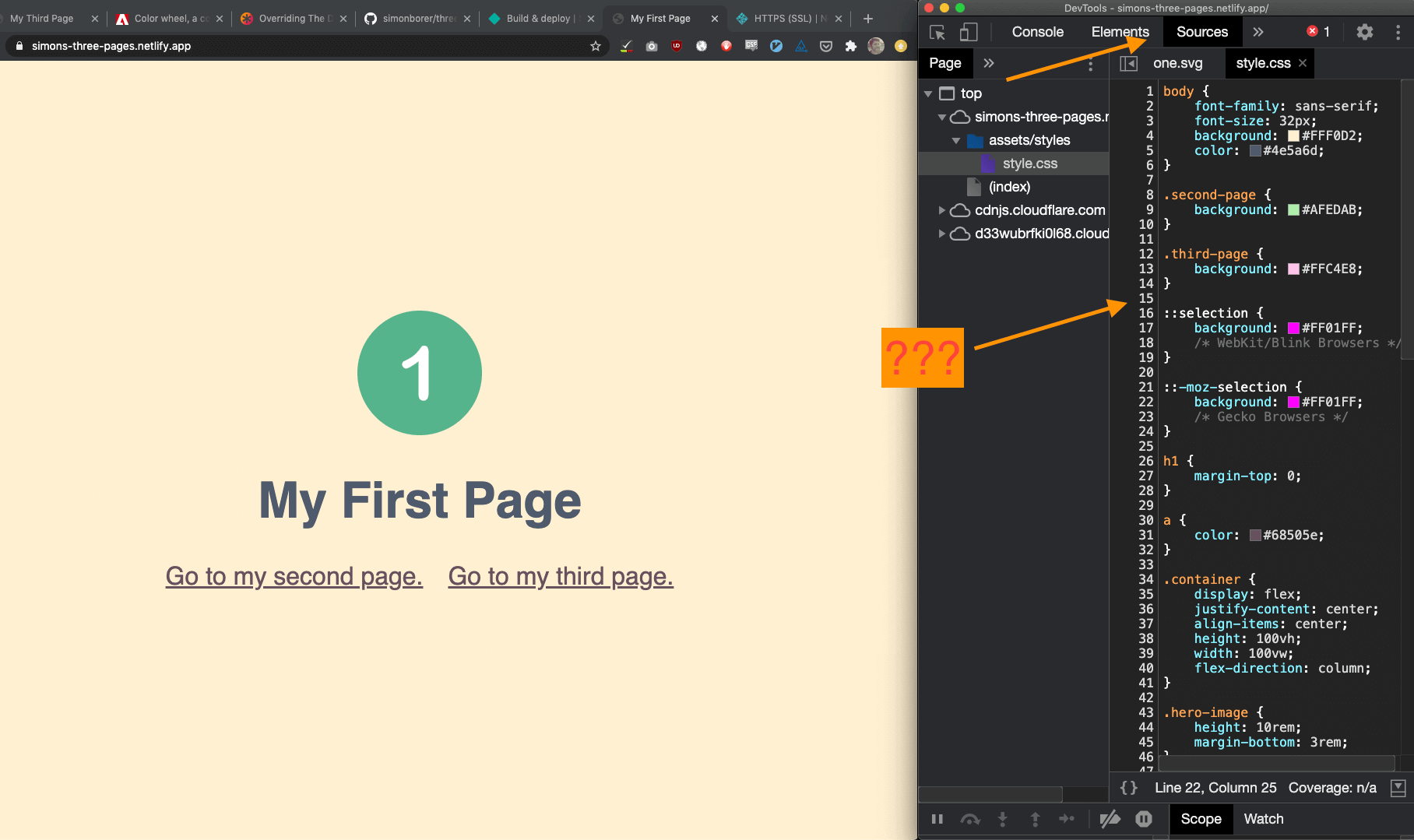Click the pretty print braces icon
Image resolution: width=1414 pixels, height=840 pixels.
pyautogui.click(x=1128, y=788)
